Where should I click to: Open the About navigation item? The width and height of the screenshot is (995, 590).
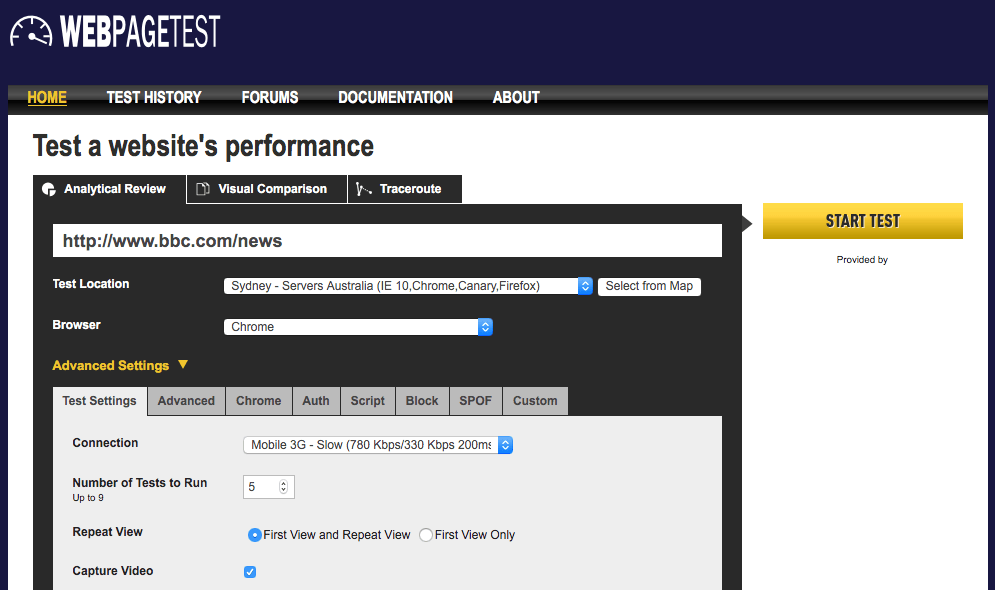coord(516,98)
